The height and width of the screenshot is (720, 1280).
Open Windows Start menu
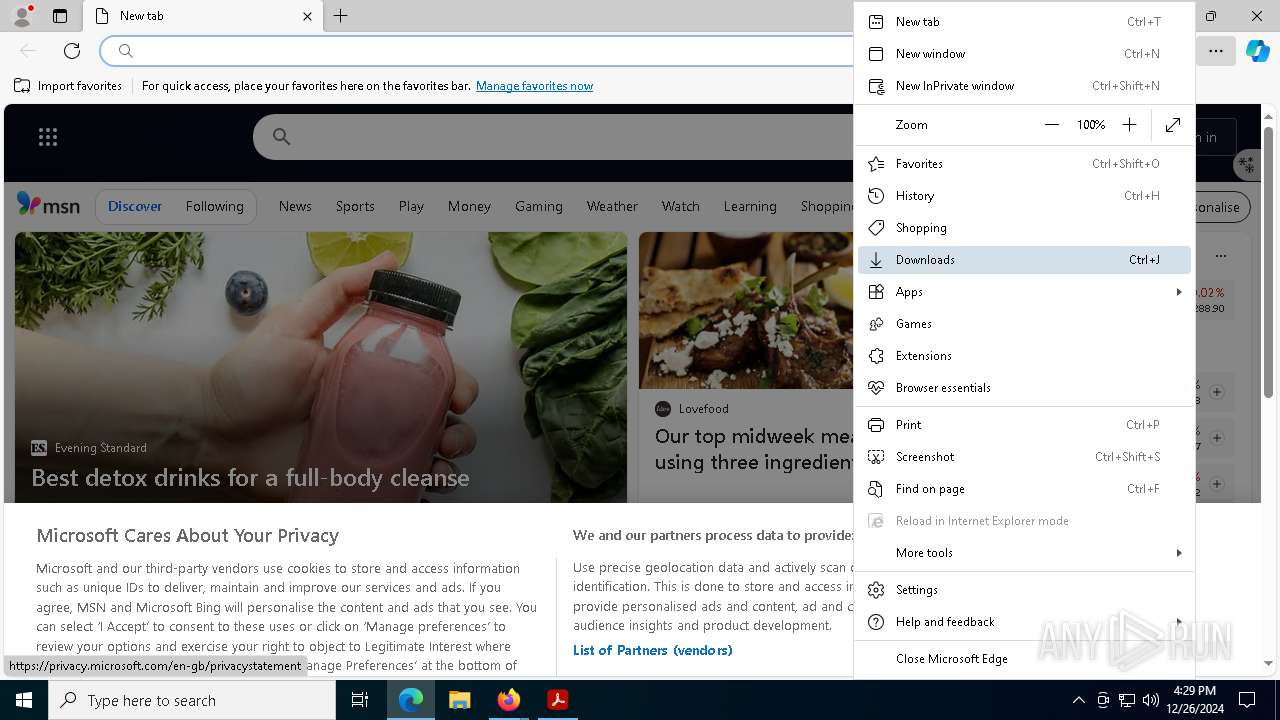[24, 700]
